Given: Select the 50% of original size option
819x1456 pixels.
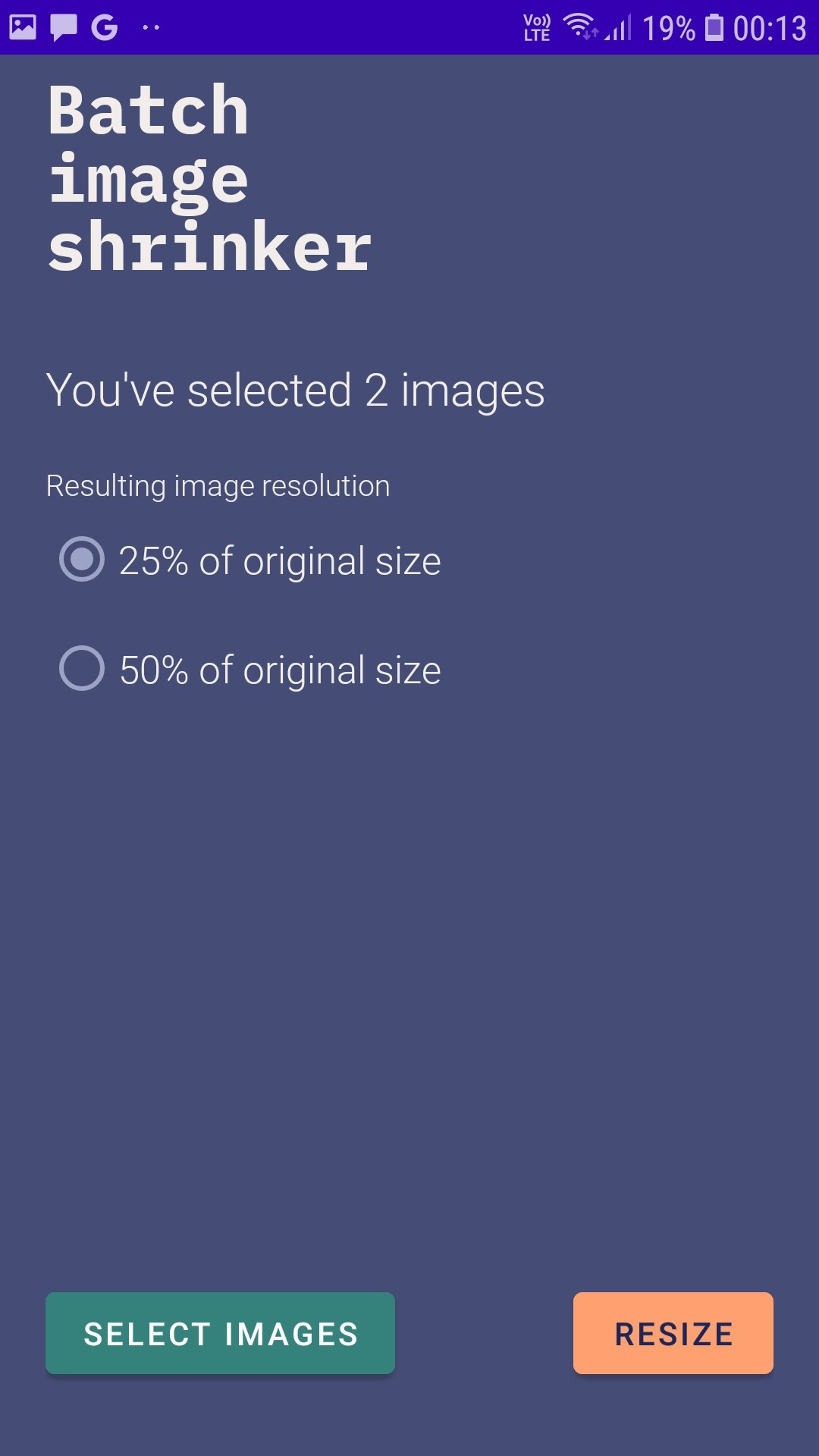Looking at the screenshot, I should (x=83, y=670).
